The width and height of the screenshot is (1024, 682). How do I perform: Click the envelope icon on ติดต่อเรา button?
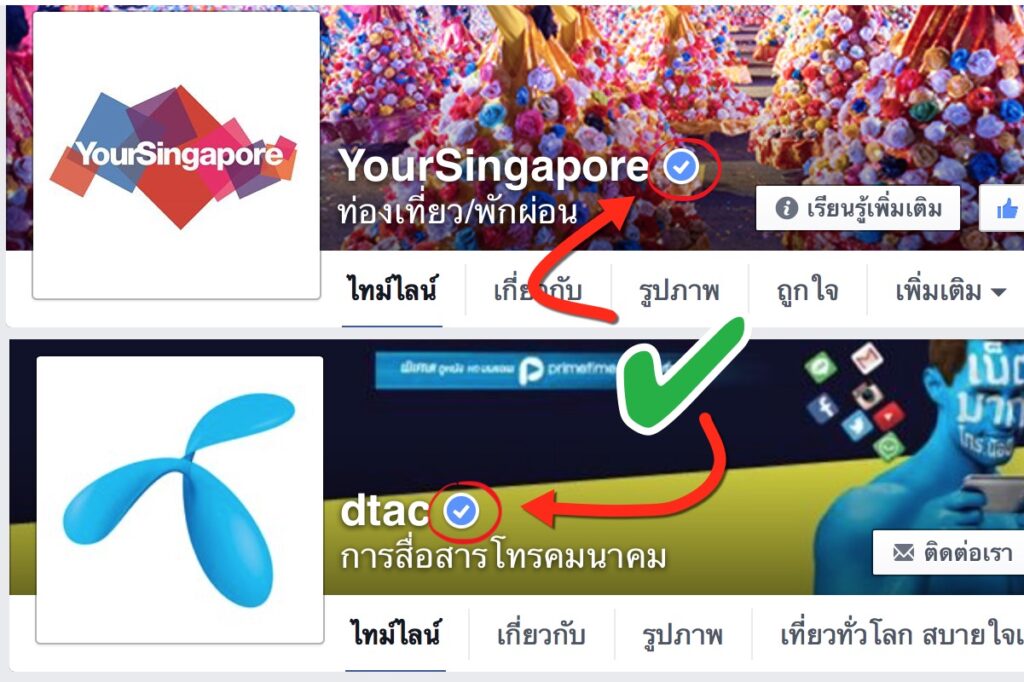click(903, 553)
